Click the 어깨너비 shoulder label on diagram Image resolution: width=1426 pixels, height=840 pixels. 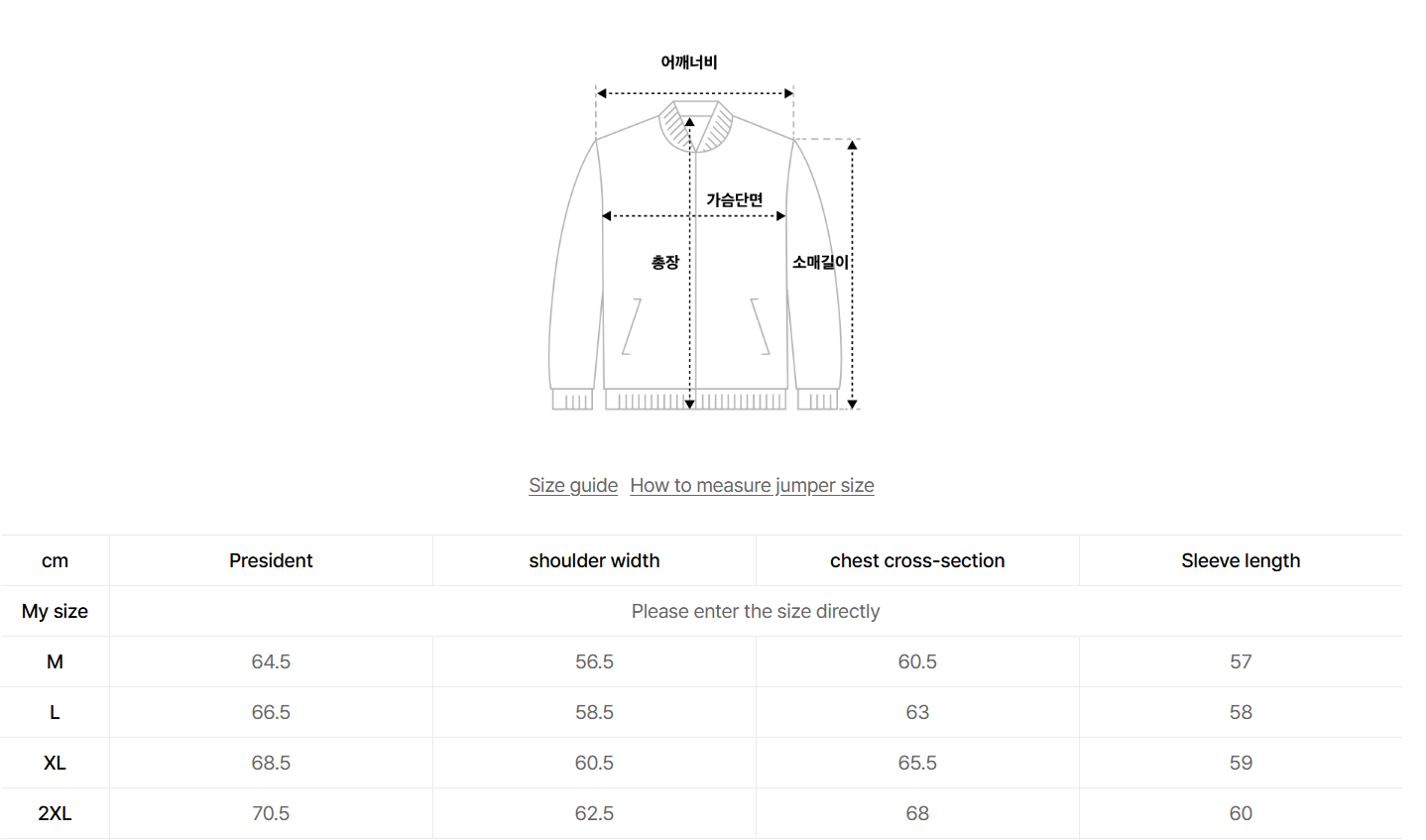click(689, 62)
